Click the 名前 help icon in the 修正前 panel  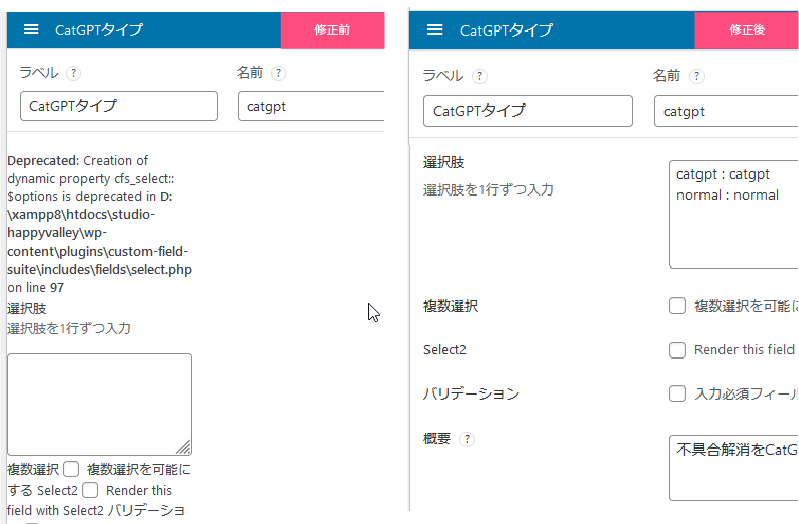pos(278,73)
